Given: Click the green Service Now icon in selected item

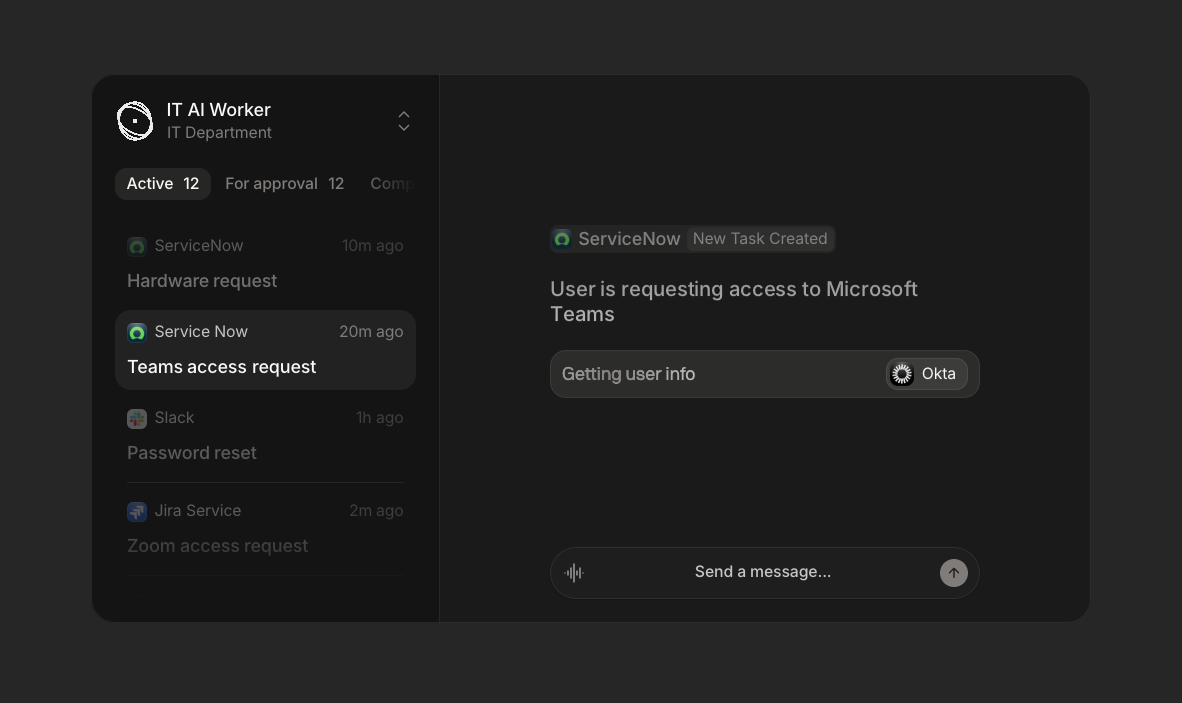Looking at the screenshot, I should click(136, 332).
